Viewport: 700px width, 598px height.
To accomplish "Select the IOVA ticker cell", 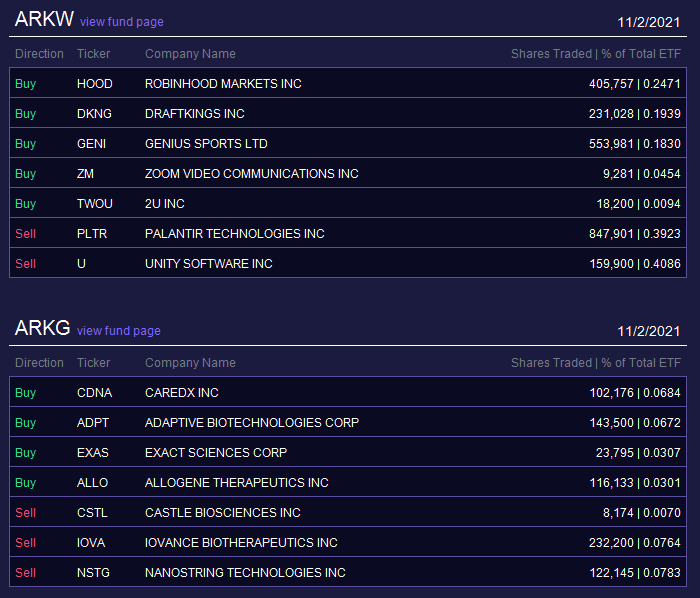I will (91, 543).
